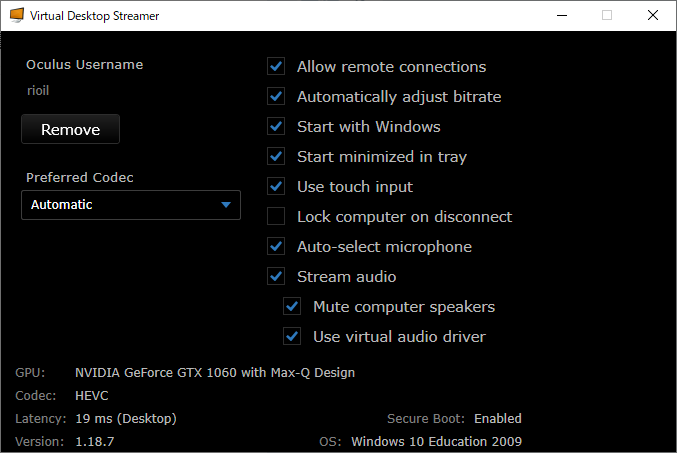Toggle Automatically adjust bitrate checkbox
This screenshot has width=677, height=453.
coord(276,96)
